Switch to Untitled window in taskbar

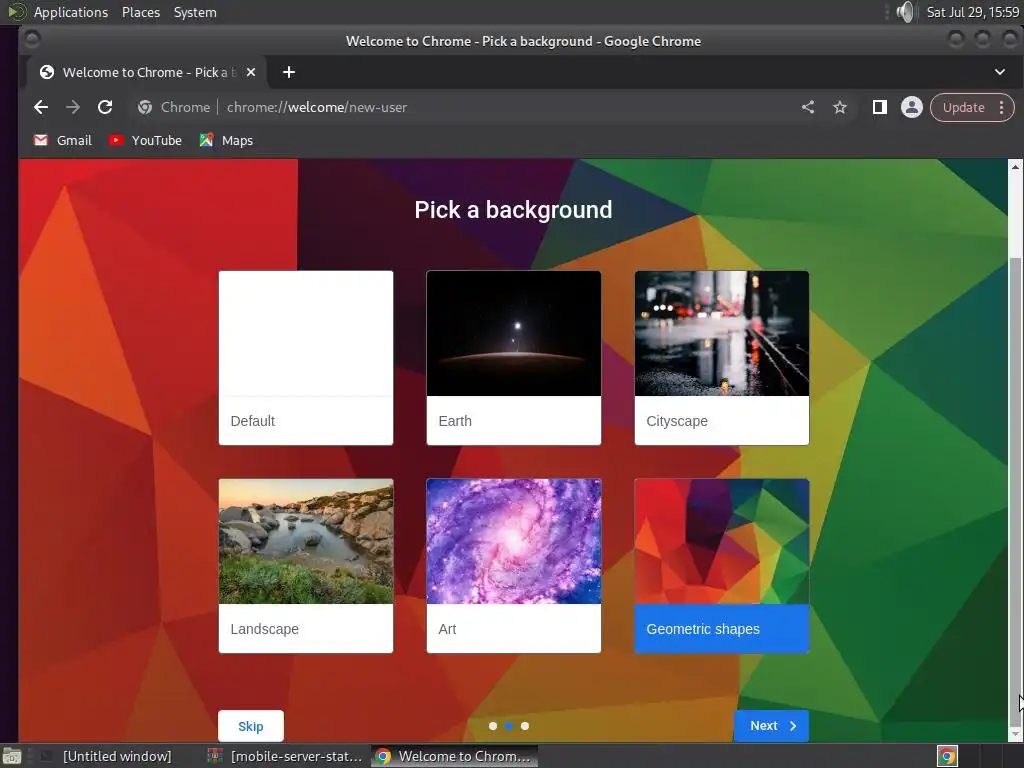pyautogui.click(x=106, y=756)
